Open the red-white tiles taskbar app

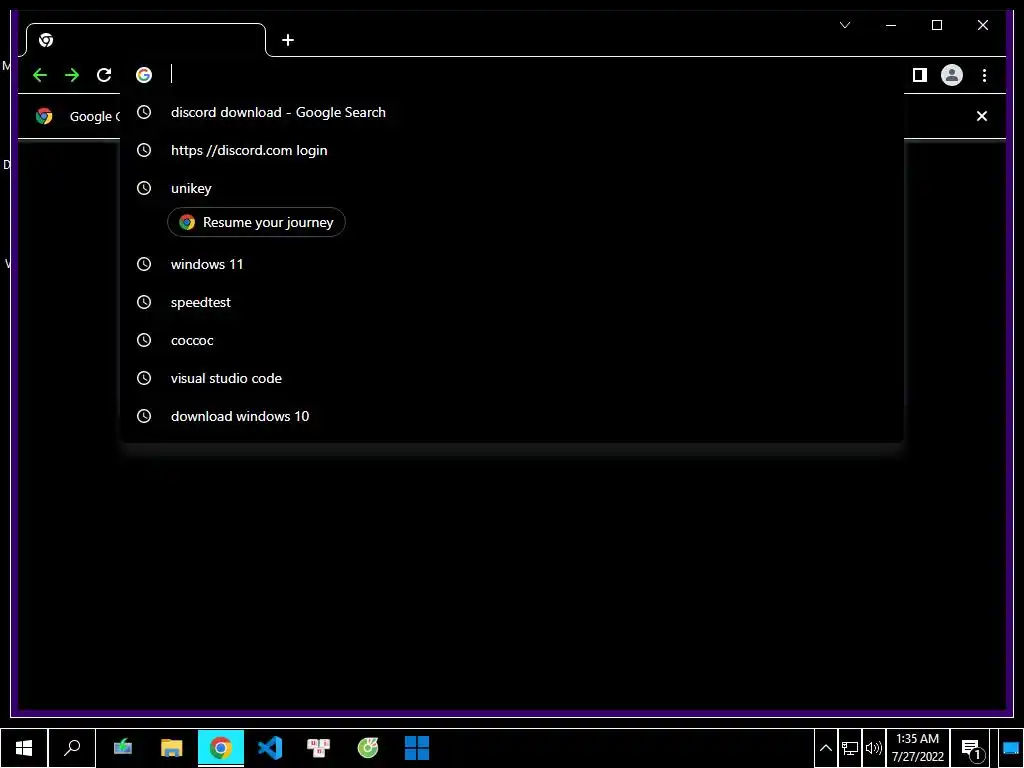click(319, 748)
